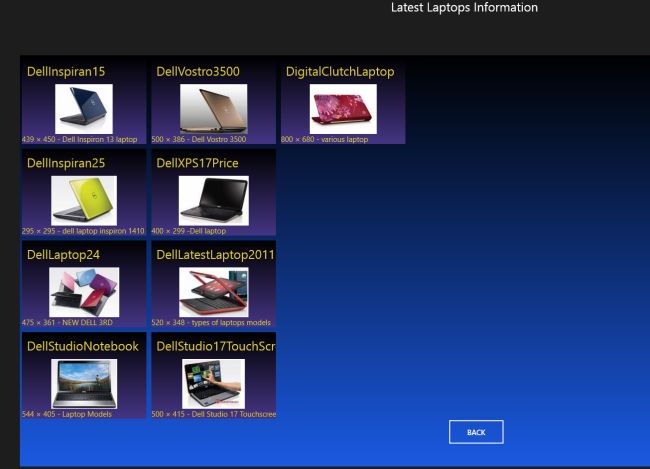
Task: Open the DellInspiran15 laptop thumbnail
Action: coord(84,109)
